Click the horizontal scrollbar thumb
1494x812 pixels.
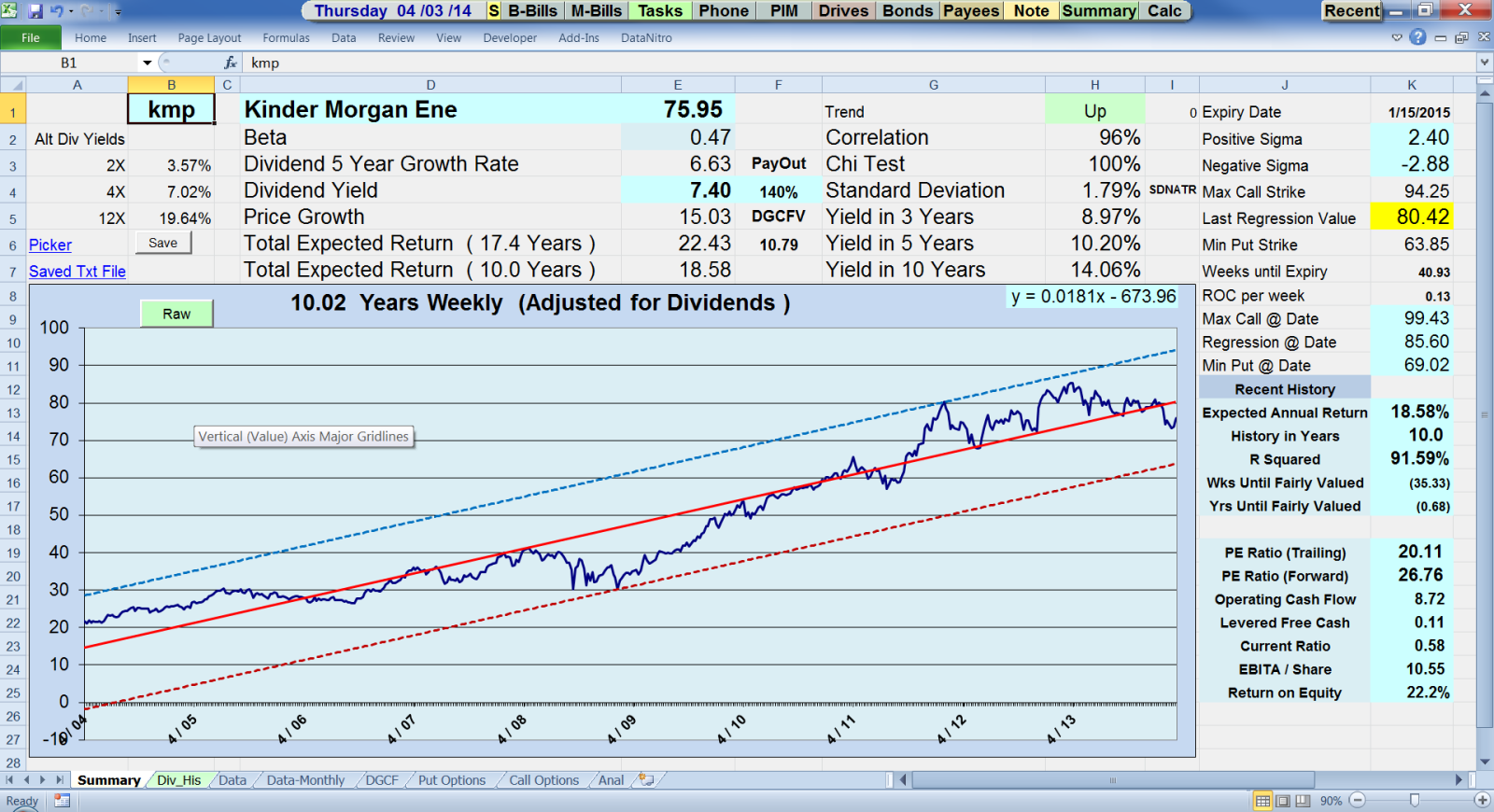(1113, 779)
